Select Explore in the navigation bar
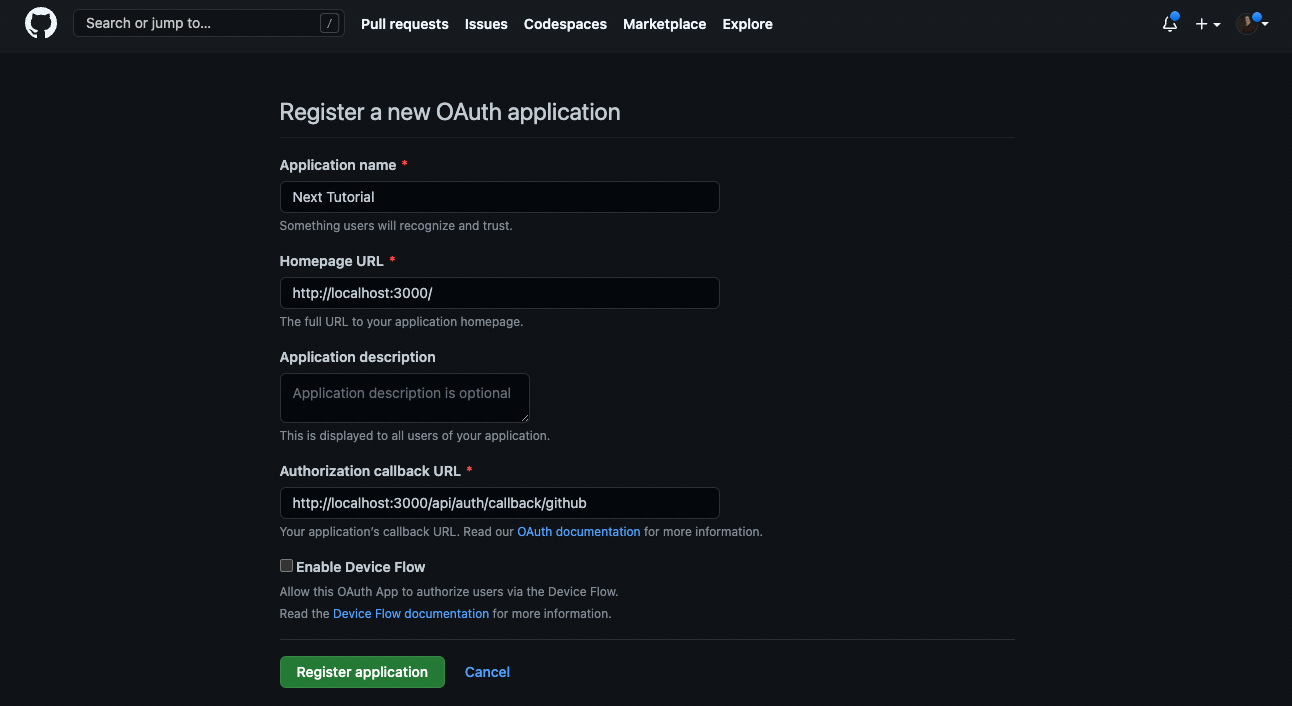The image size is (1292, 706). [x=747, y=24]
